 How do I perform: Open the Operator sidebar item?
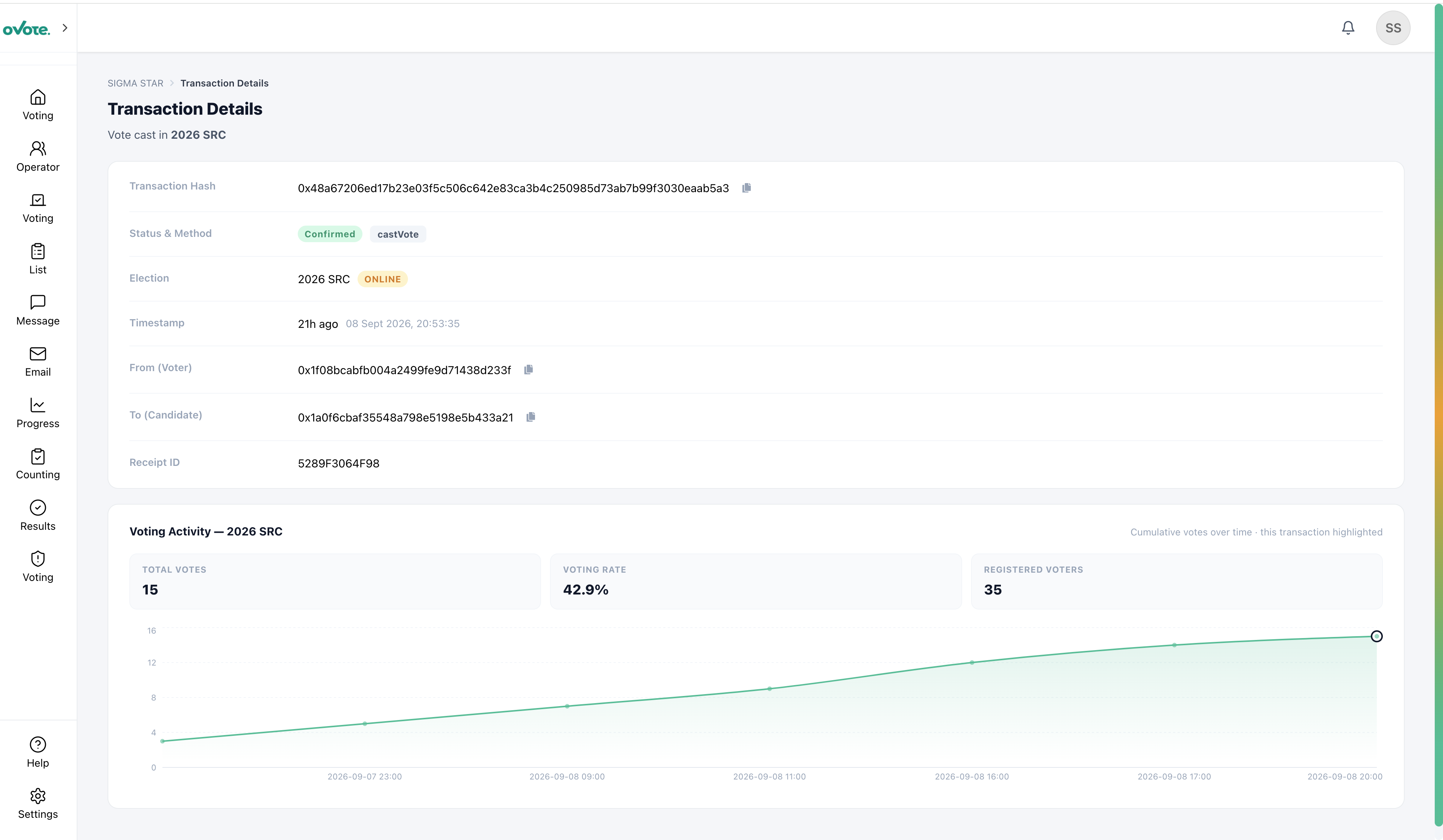click(x=38, y=156)
